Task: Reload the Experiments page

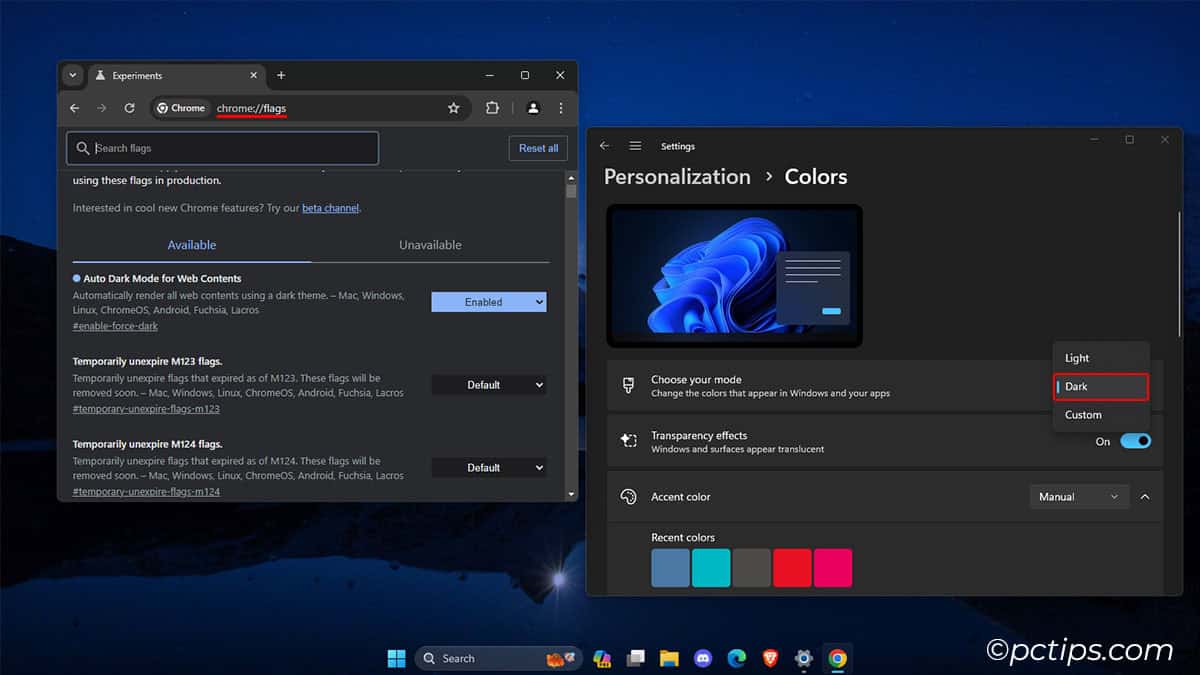Action: 130,108
